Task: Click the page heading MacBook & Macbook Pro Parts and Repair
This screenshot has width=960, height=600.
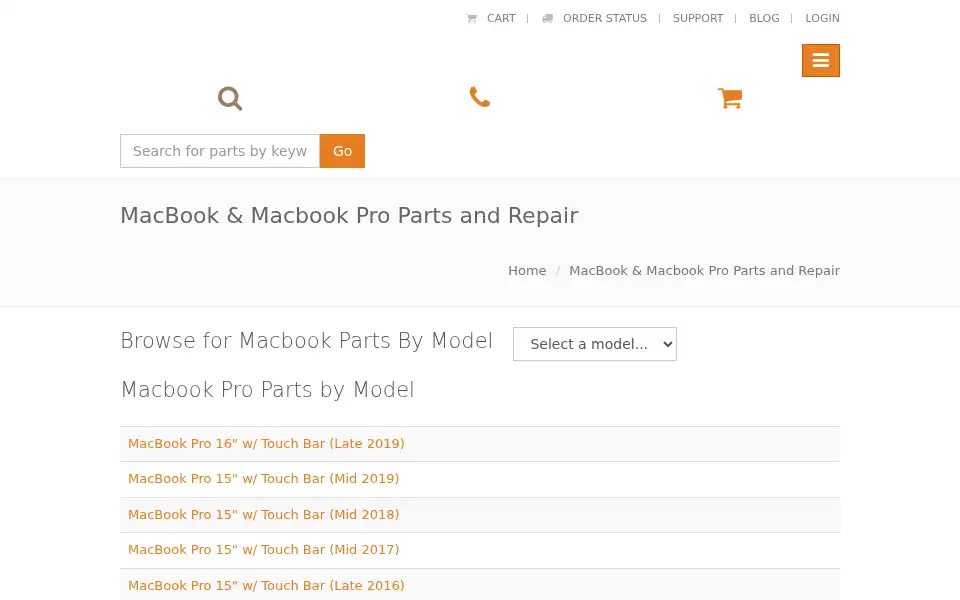Action: 349,216
